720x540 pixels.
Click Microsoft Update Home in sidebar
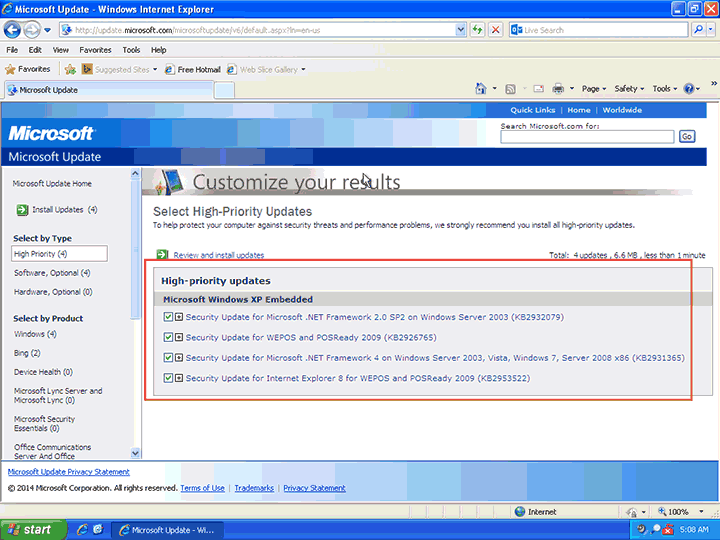(x=52, y=184)
